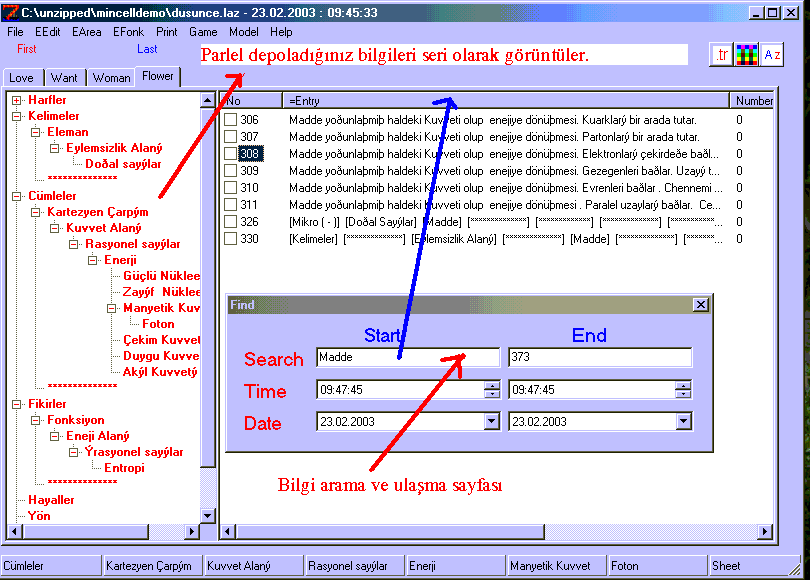
Task: Collapse the Enerji tree node
Action: (x=92, y=260)
